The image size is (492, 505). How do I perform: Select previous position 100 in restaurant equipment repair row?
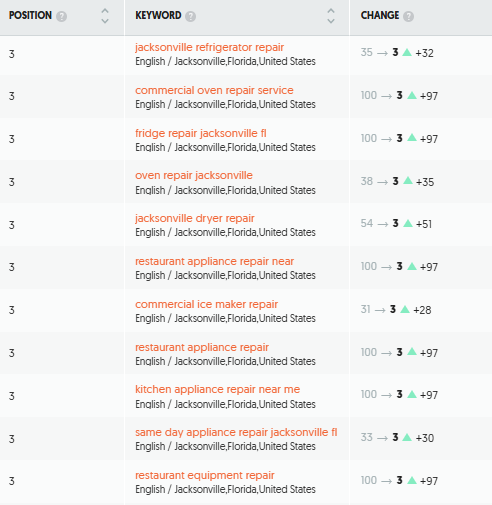(369, 480)
